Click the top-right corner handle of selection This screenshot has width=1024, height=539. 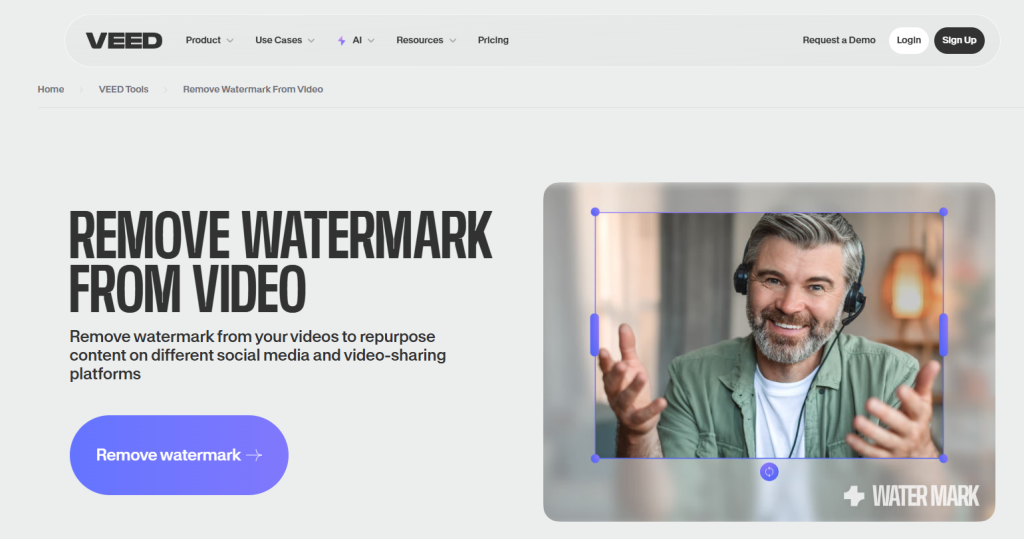pyautogui.click(x=943, y=212)
